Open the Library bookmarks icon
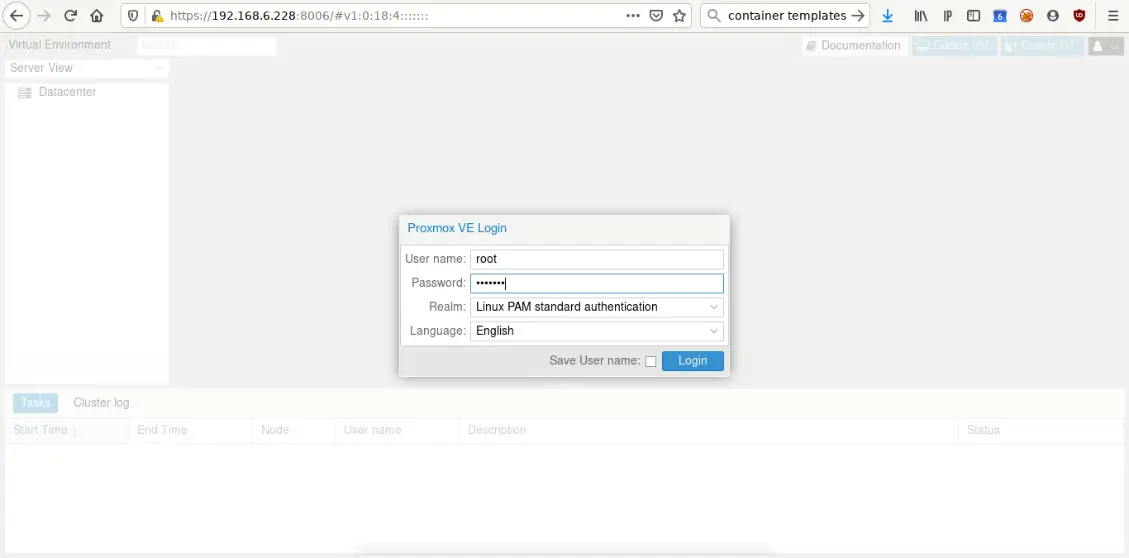Viewport: 1129px width, 558px height. coord(921,16)
